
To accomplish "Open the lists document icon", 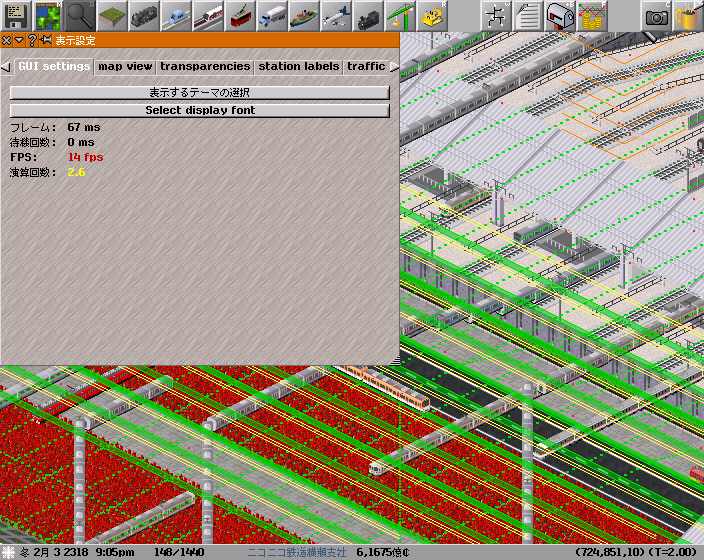I will pyautogui.click(x=528, y=16).
